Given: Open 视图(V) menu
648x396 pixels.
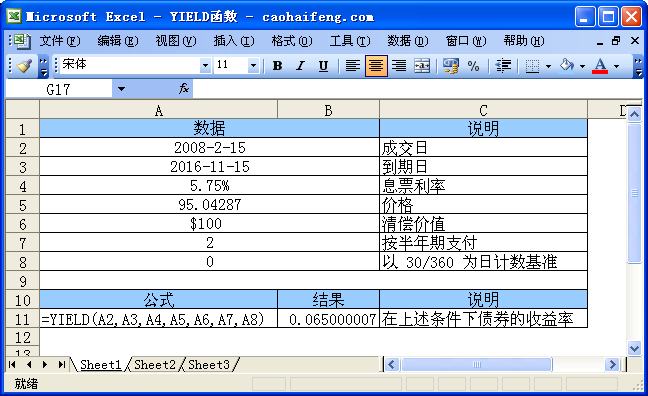Looking at the screenshot, I should click(x=176, y=41).
